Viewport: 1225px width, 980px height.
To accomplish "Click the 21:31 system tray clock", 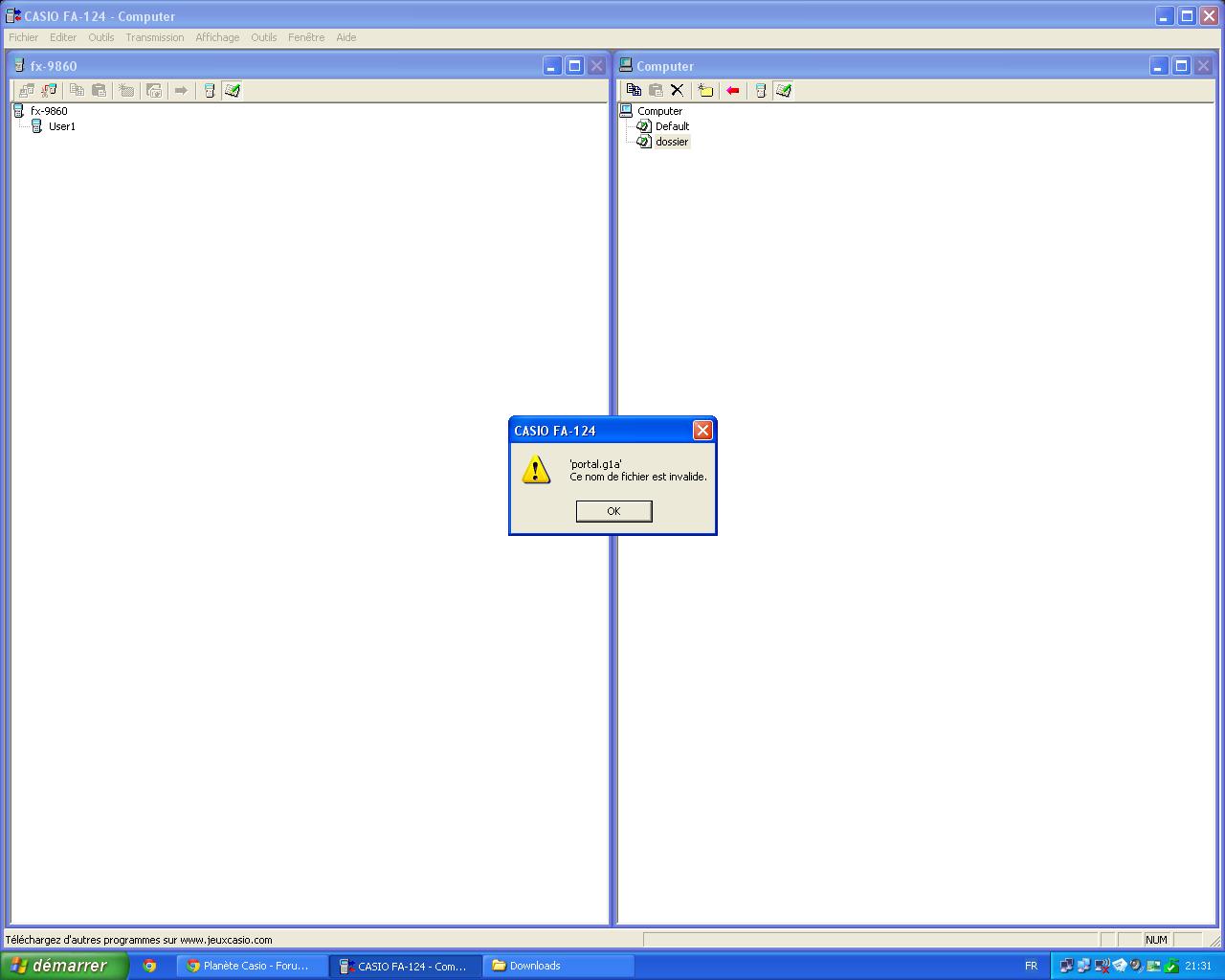I will pos(1198,966).
